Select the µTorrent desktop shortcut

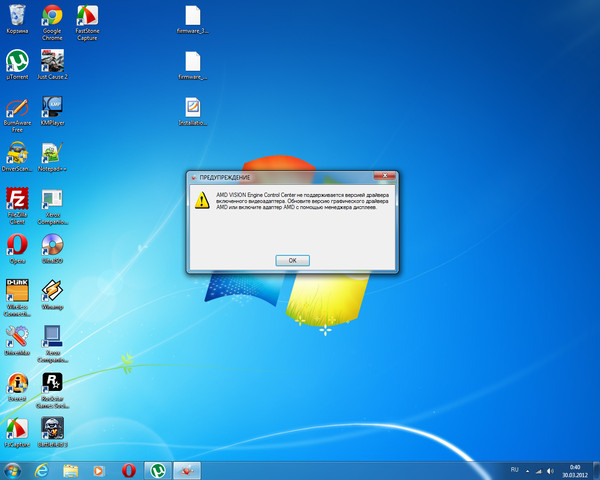17,64
